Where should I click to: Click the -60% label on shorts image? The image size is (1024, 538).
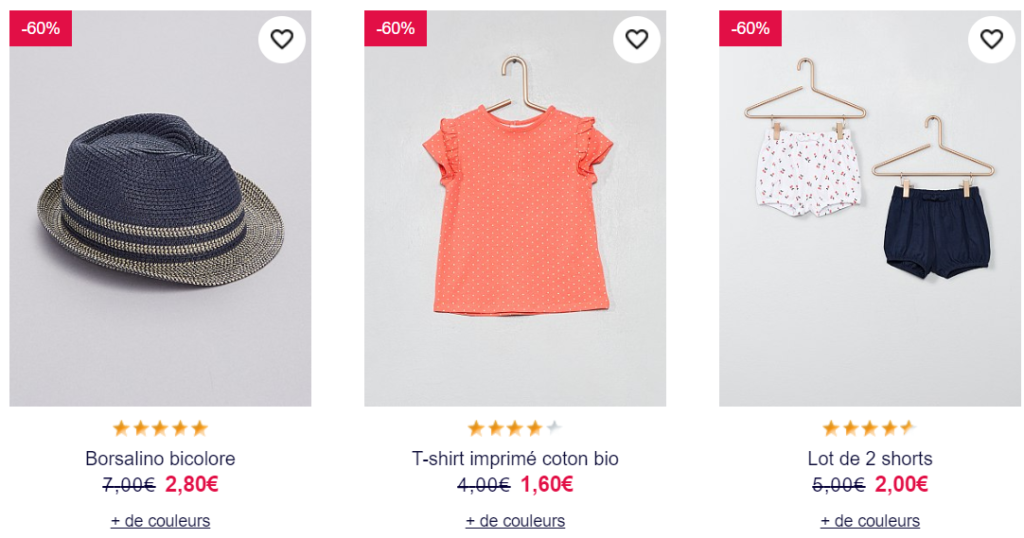point(750,28)
